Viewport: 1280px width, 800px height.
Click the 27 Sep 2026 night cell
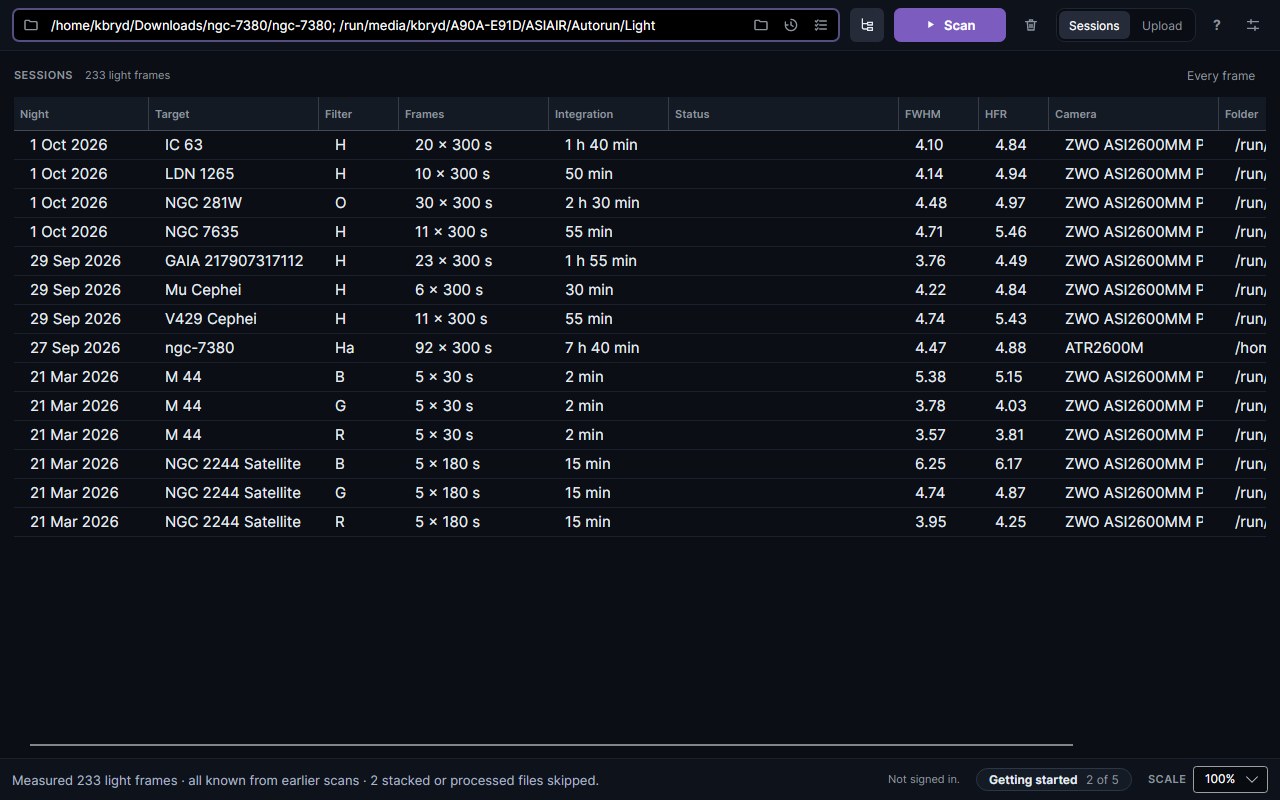[75, 348]
